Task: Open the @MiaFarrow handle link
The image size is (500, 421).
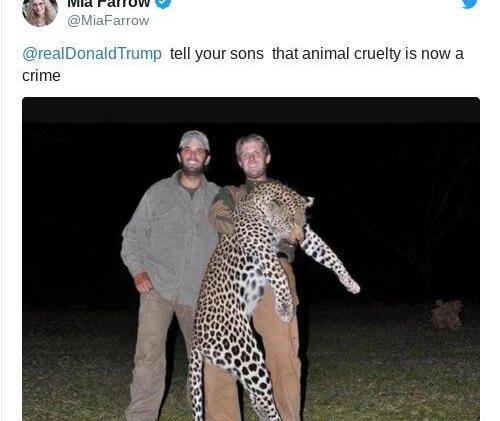Action: coord(108,21)
